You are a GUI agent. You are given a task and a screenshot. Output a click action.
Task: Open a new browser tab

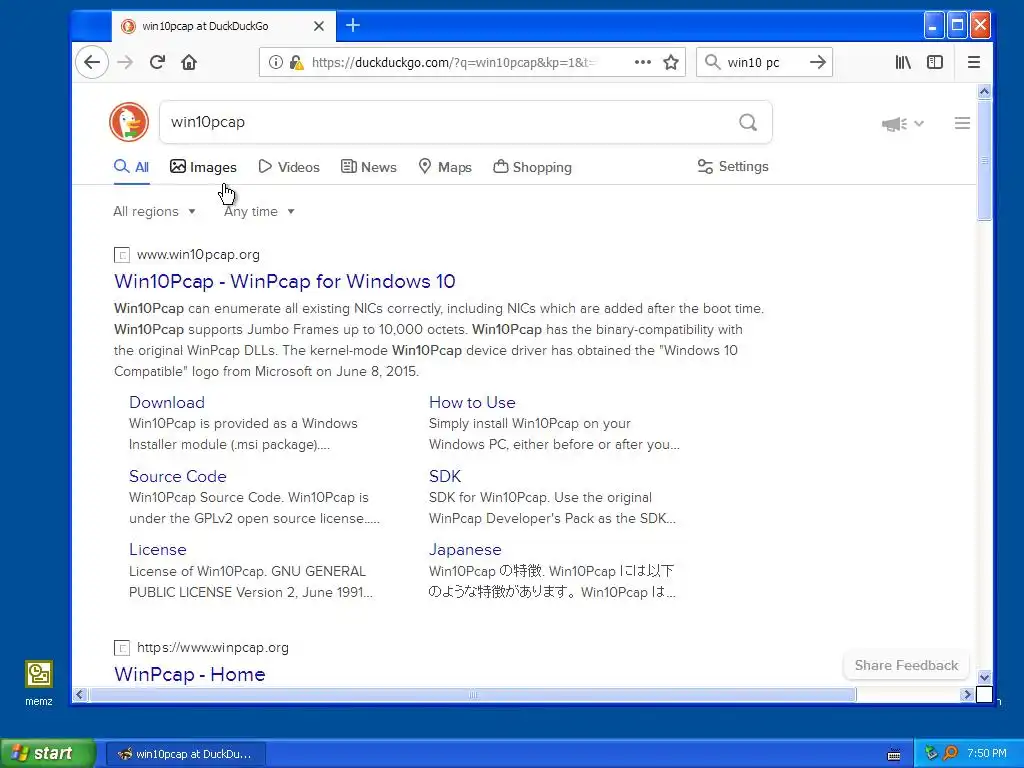pyautogui.click(x=353, y=25)
